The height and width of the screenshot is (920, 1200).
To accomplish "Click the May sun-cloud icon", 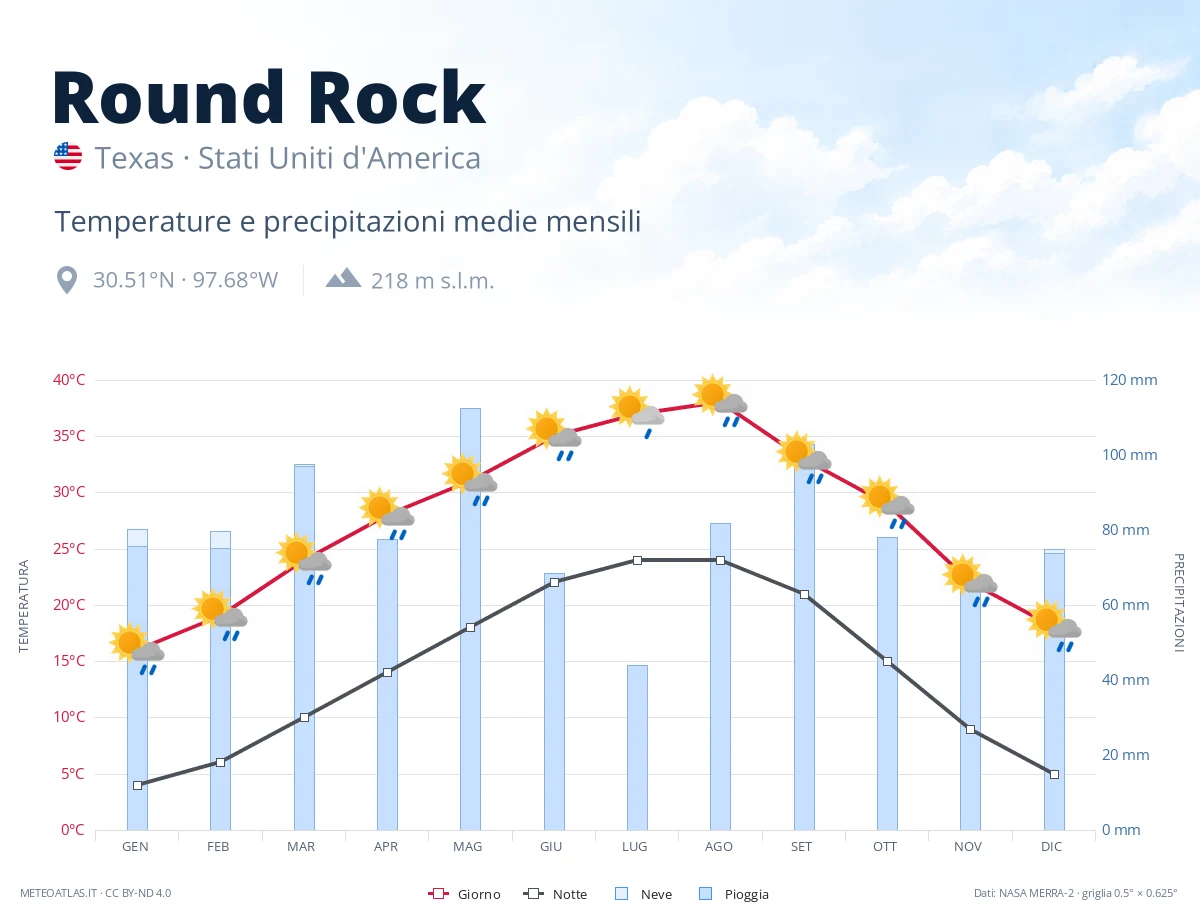I will (x=470, y=480).
